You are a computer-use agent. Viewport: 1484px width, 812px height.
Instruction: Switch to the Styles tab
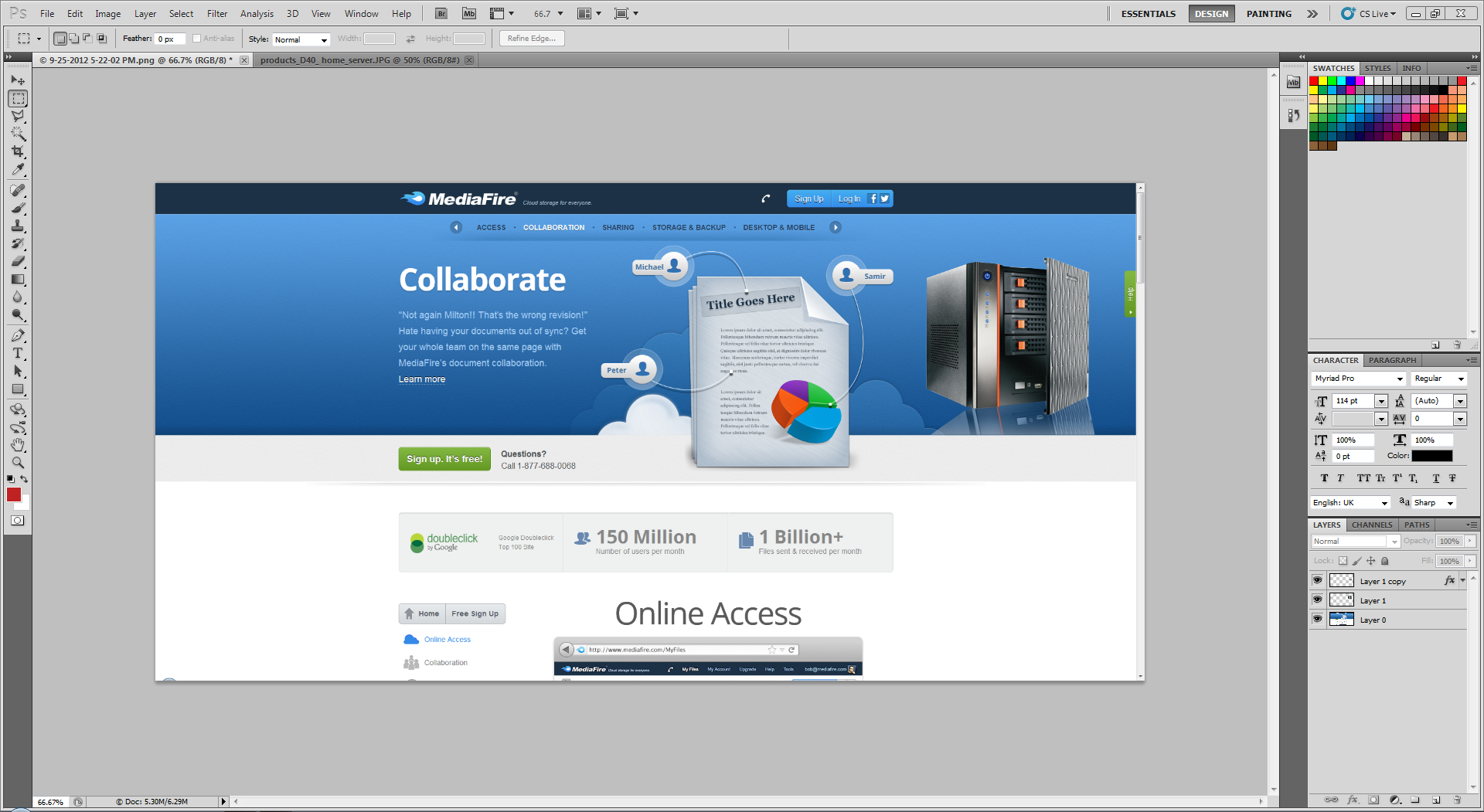click(x=1377, y=68)
